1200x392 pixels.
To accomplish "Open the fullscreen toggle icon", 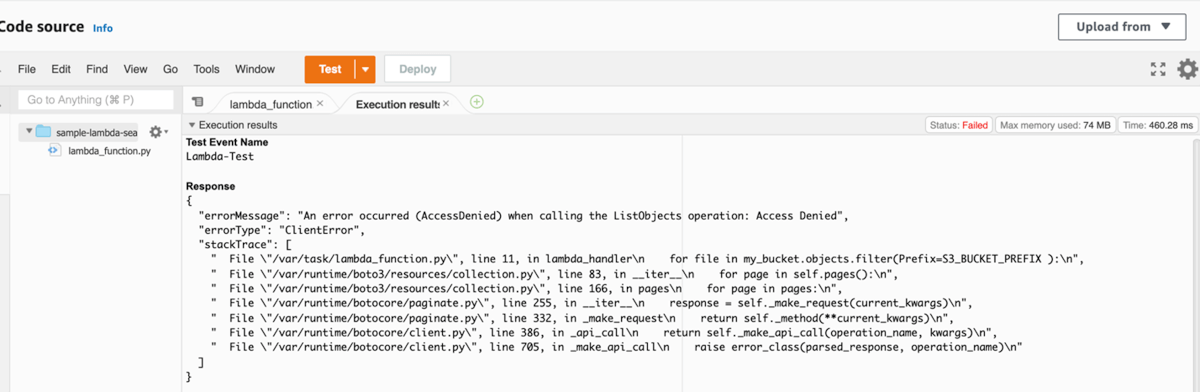I will 1158,69.
